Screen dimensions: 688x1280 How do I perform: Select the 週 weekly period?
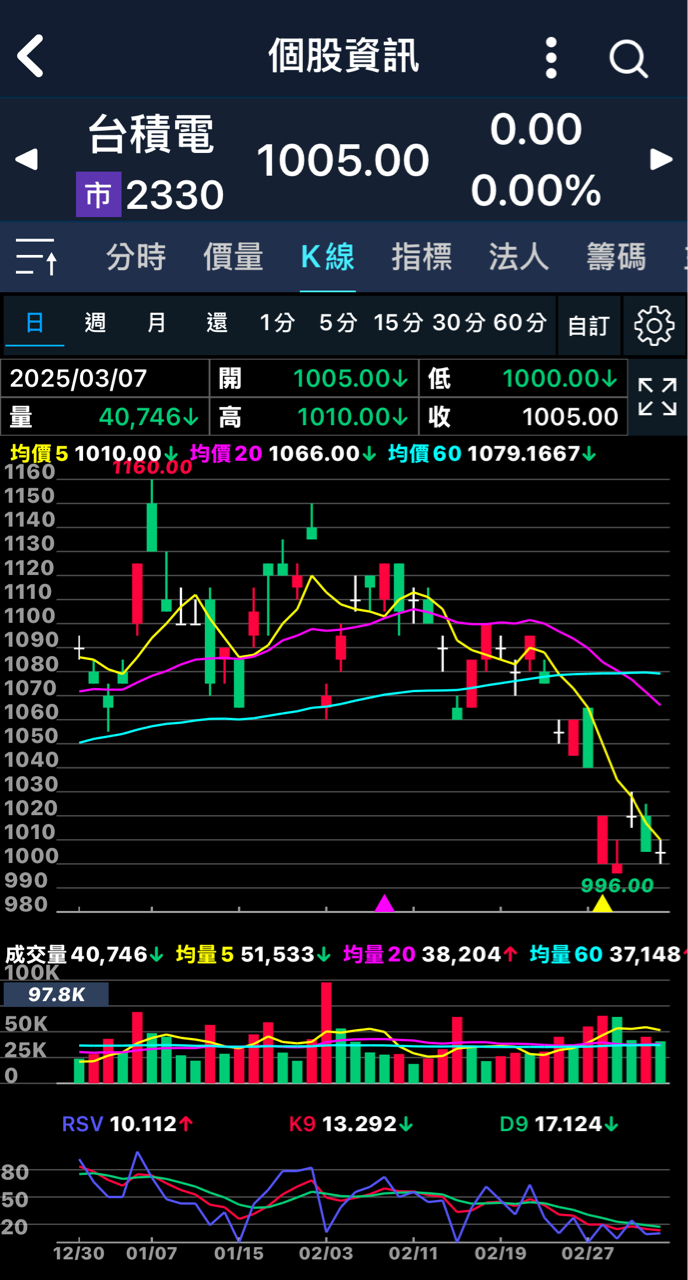click(x=96, y=323)
